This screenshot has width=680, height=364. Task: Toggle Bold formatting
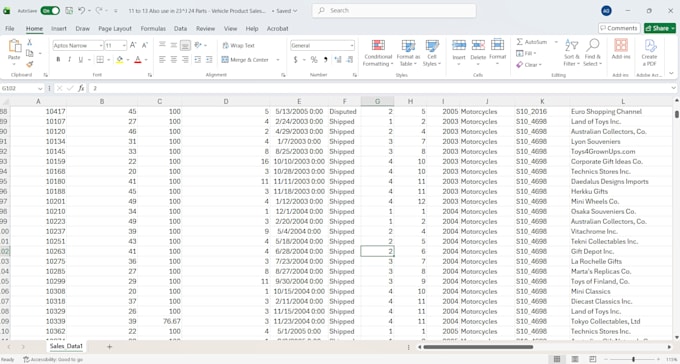58,60
